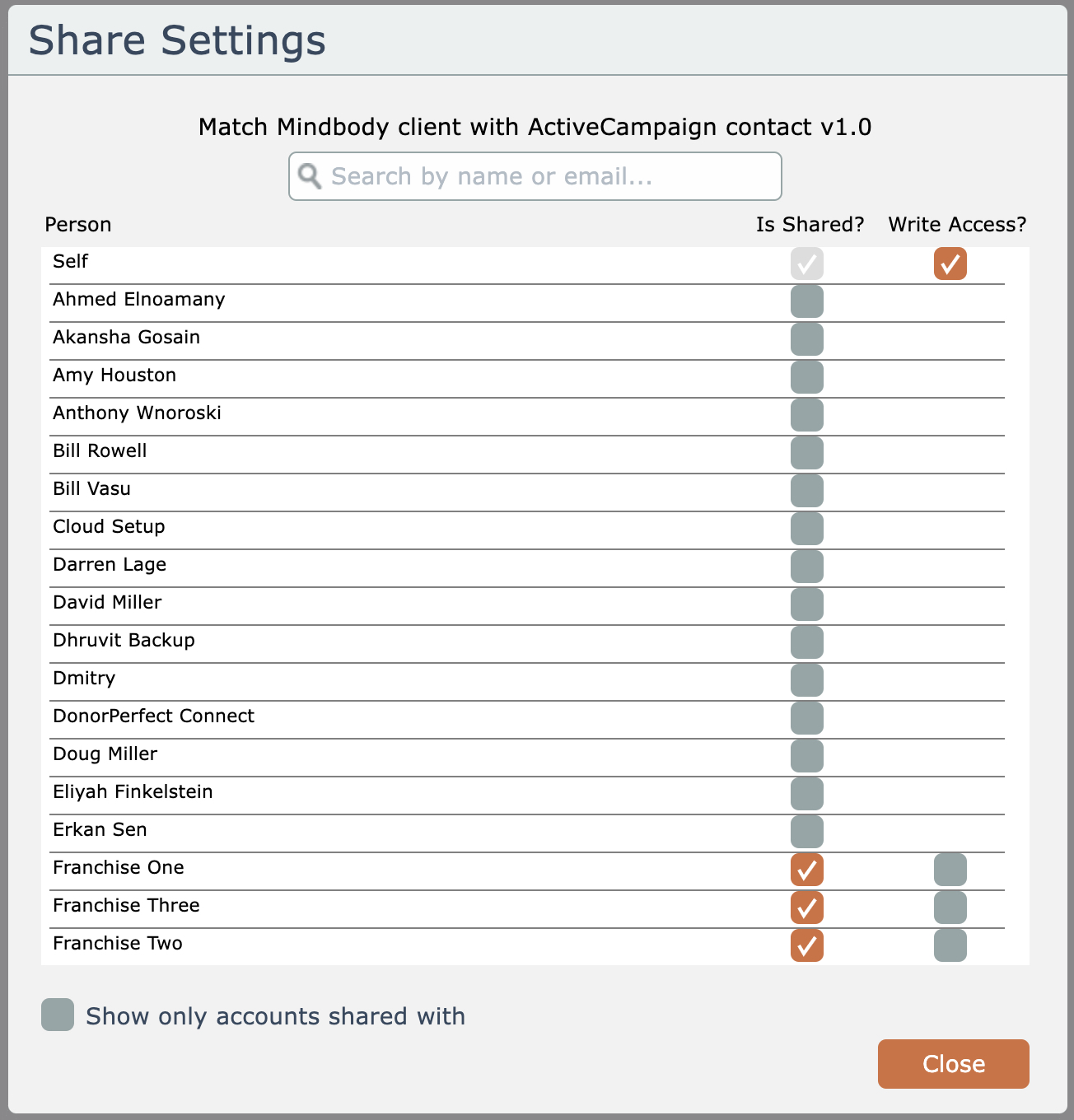Tick the share box for Erkan Sen

pos(806,832)
